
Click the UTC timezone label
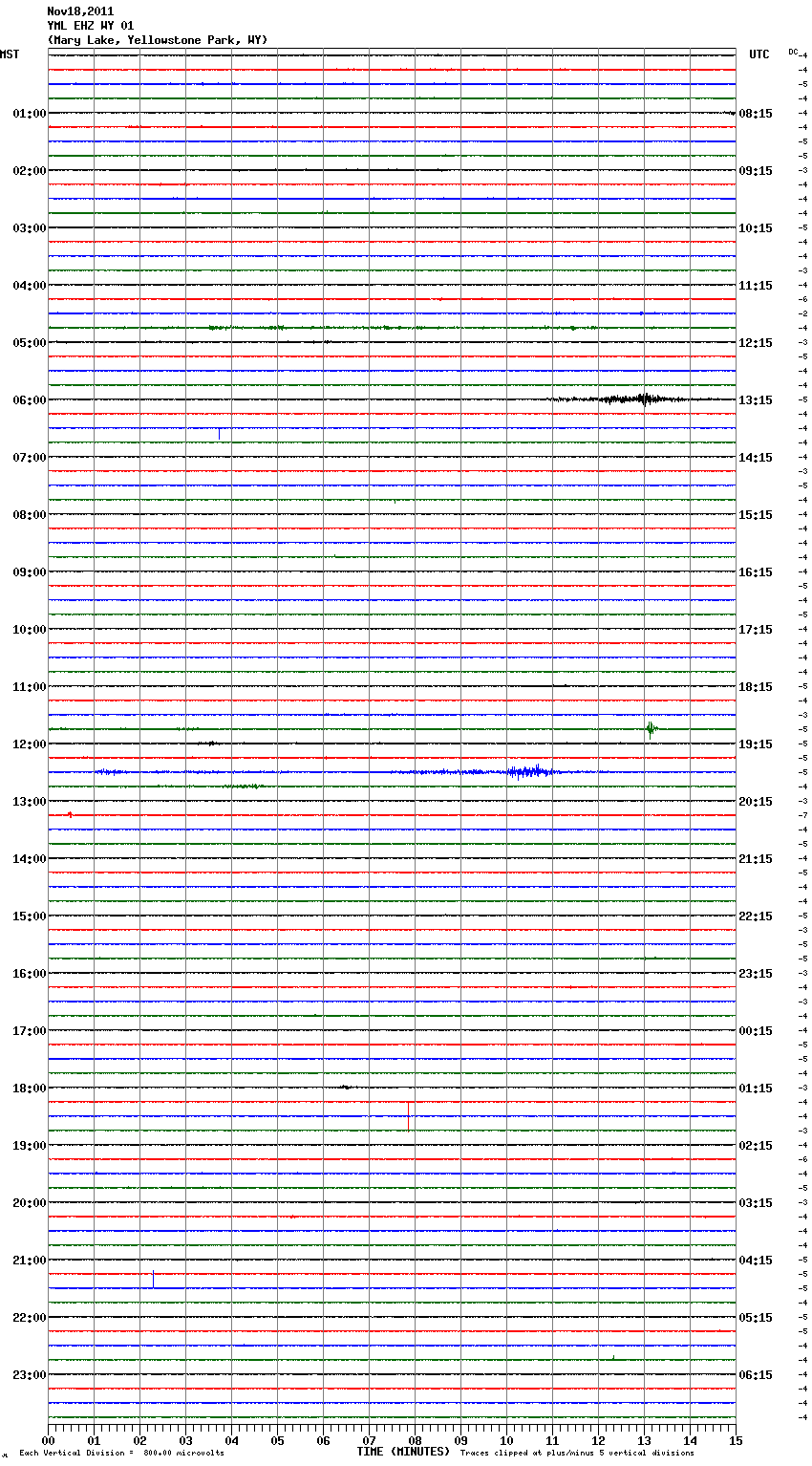[759, 54]
